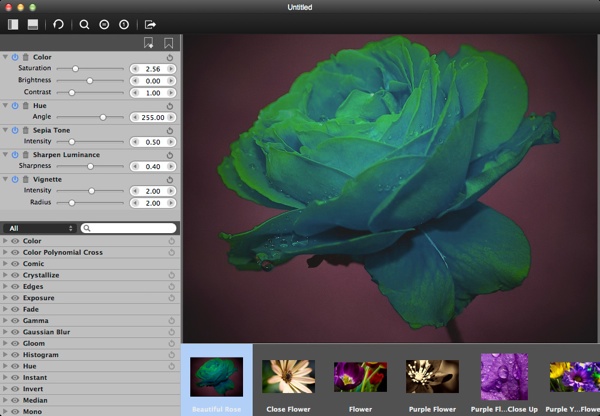Image resolution: width=600 pixels, height=416 pixels.
Task: Expand the Crystallize filter in the list
Action: [5, 275]
